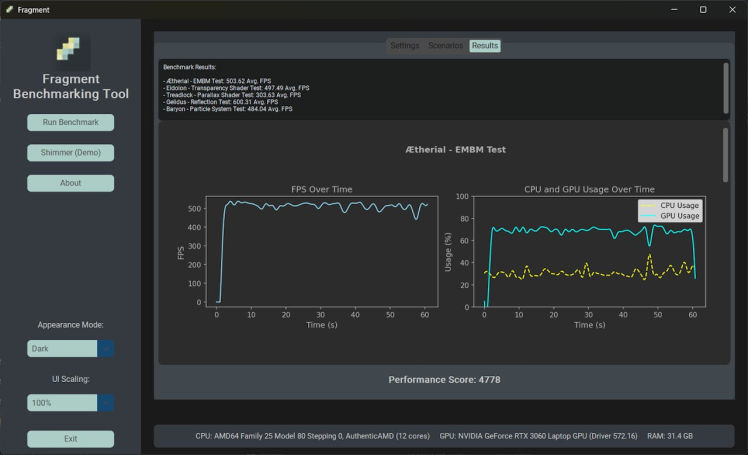Minimize the Fragment window
Viewport: 748px width, 455px height.
tap(674, 9)
